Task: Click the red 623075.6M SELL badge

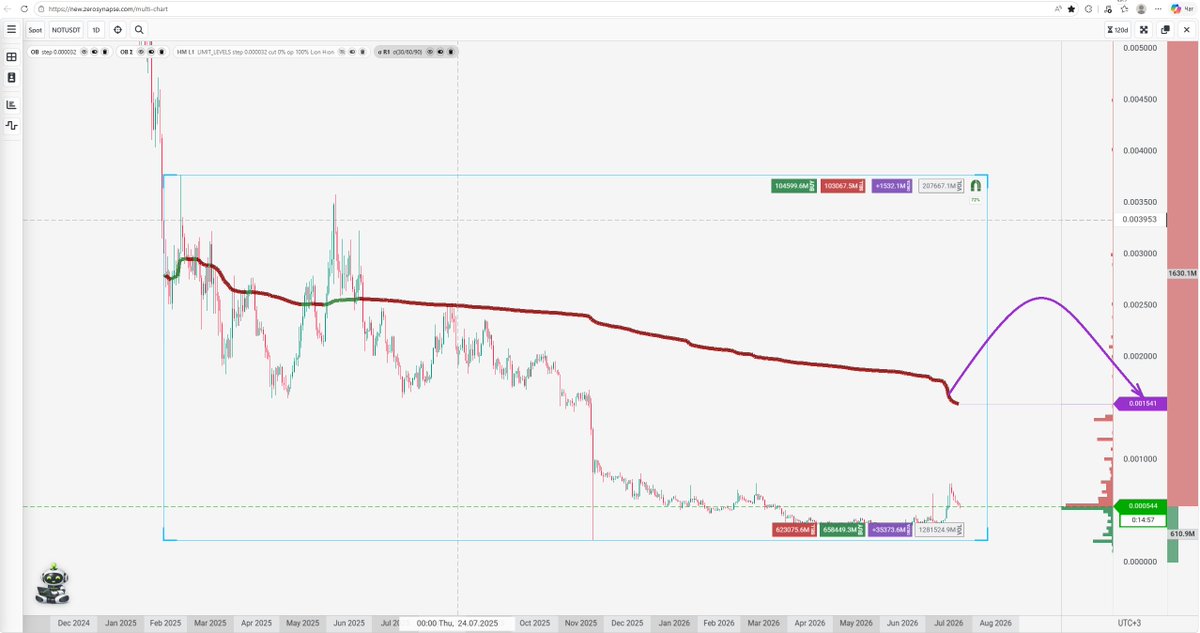Action: click(x=794, y=530)
